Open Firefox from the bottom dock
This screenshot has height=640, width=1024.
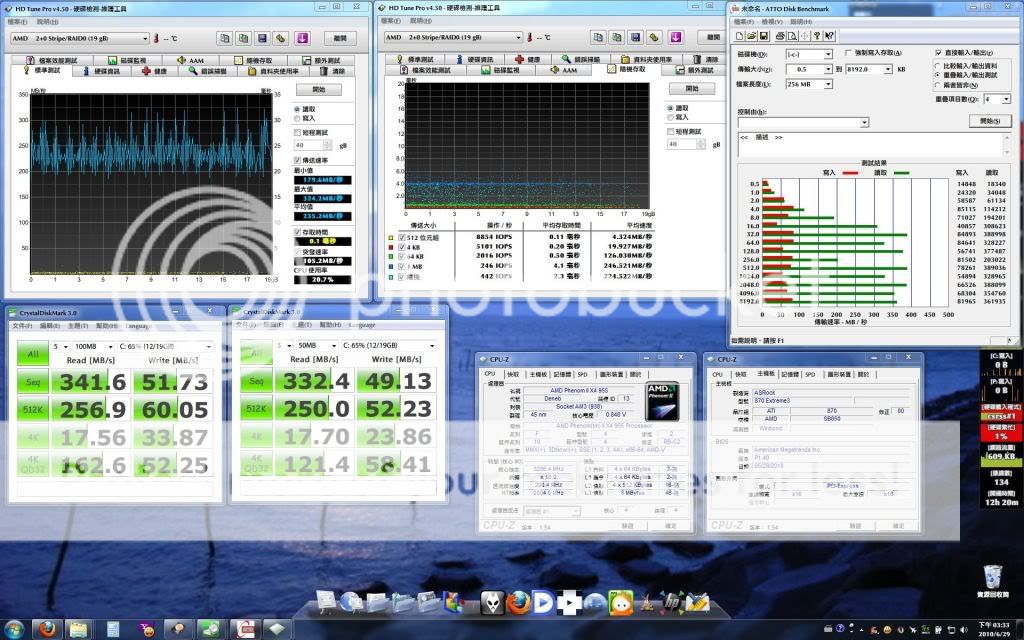tap(517, 603)
